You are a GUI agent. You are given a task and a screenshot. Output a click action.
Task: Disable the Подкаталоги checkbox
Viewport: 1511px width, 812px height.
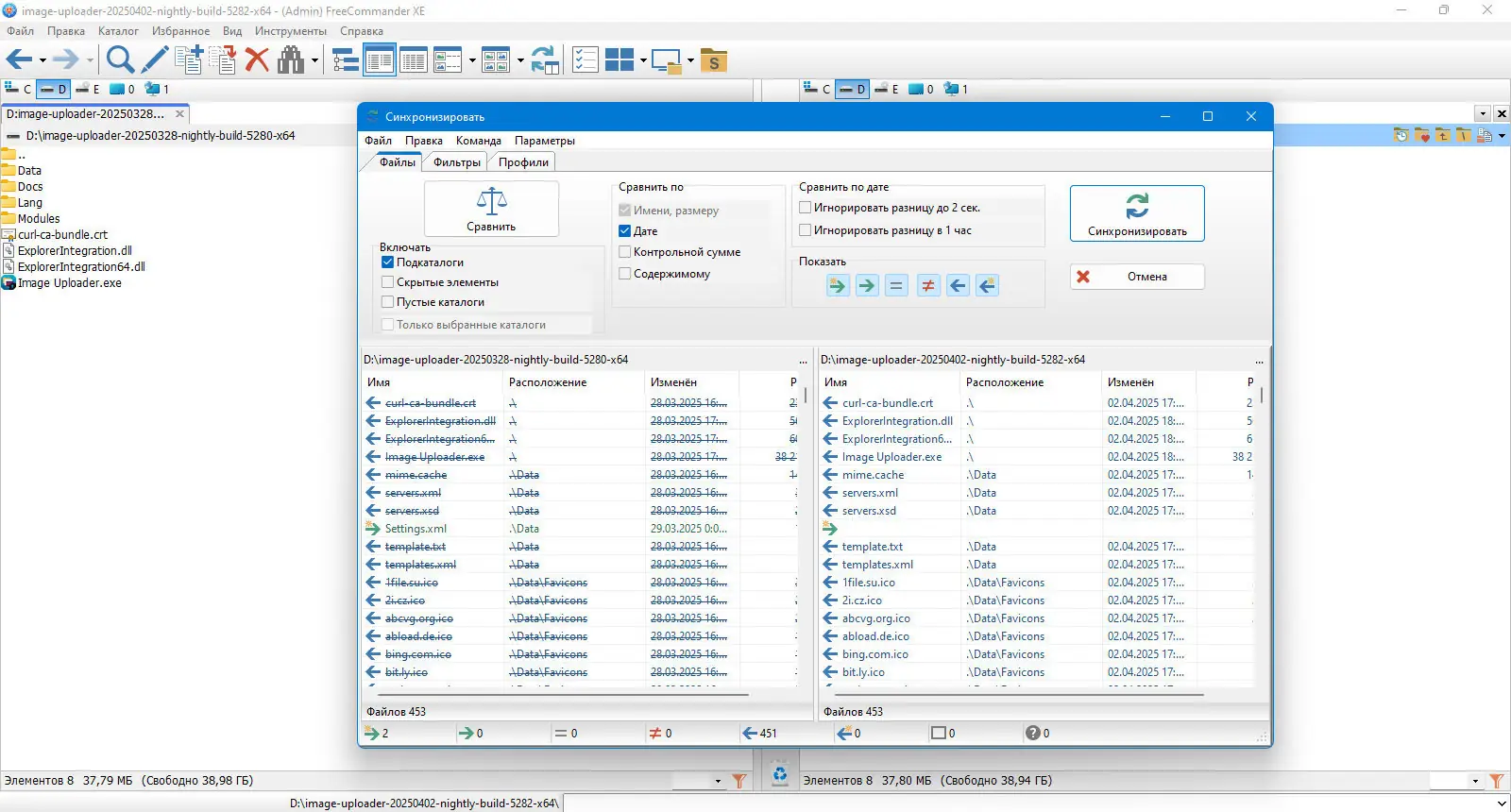coord(388,262)
